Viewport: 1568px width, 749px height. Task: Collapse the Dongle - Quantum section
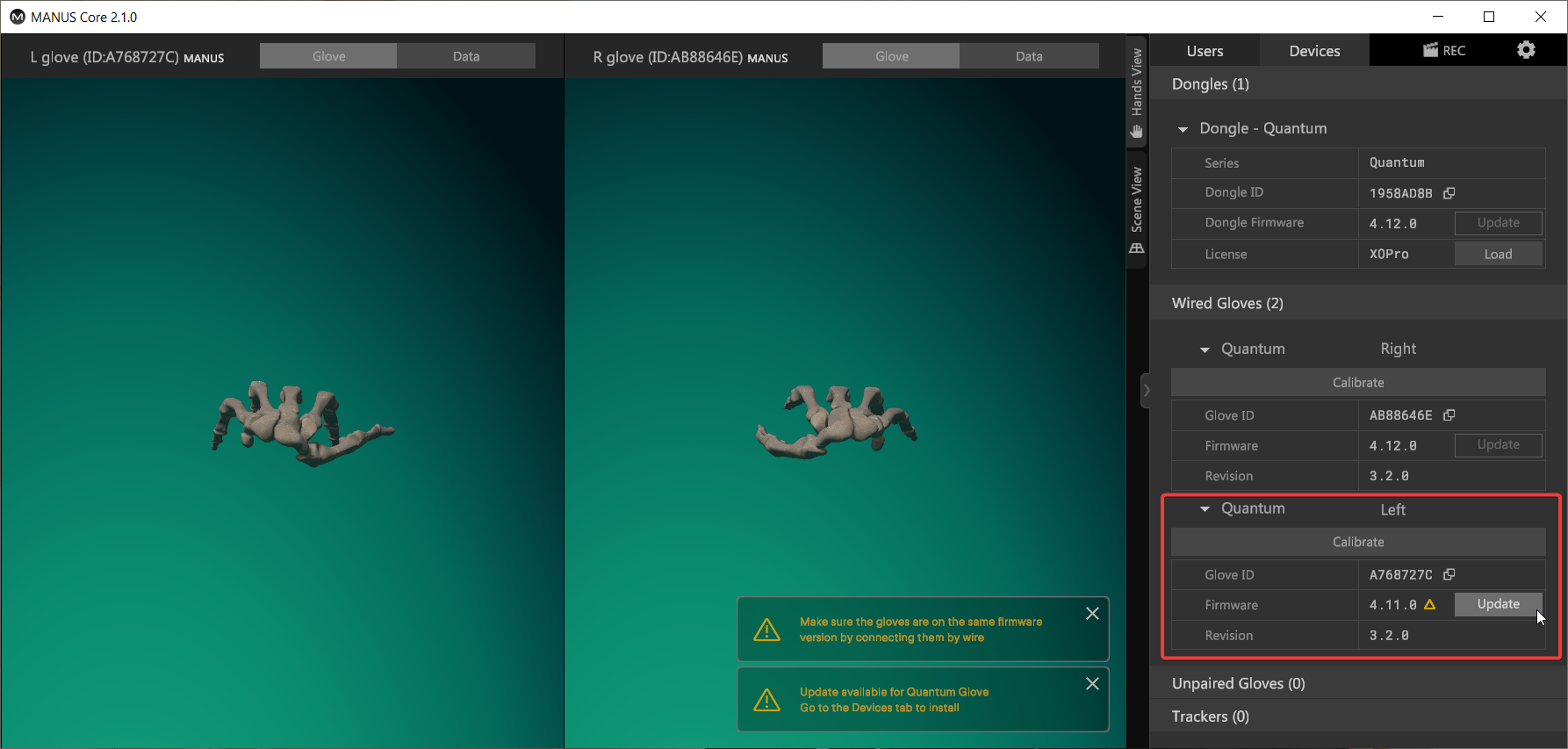click(x=1183, y=129)
